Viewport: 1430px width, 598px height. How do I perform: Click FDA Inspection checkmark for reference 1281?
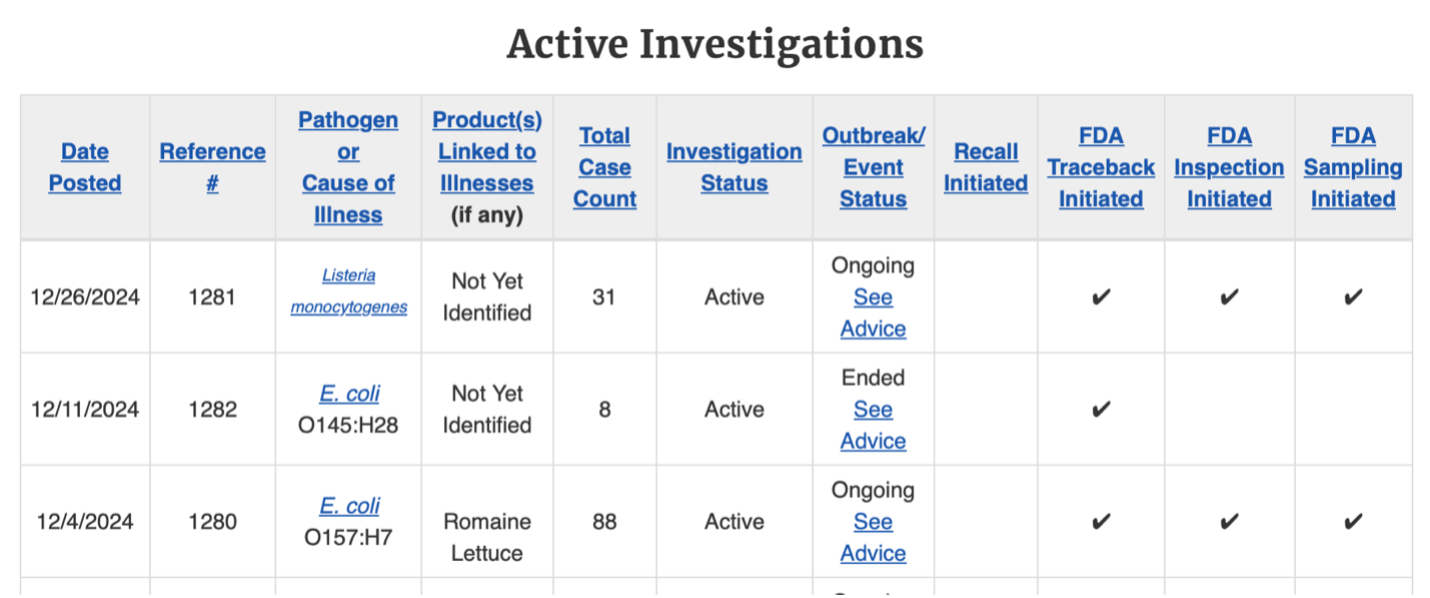[1228, 297]
